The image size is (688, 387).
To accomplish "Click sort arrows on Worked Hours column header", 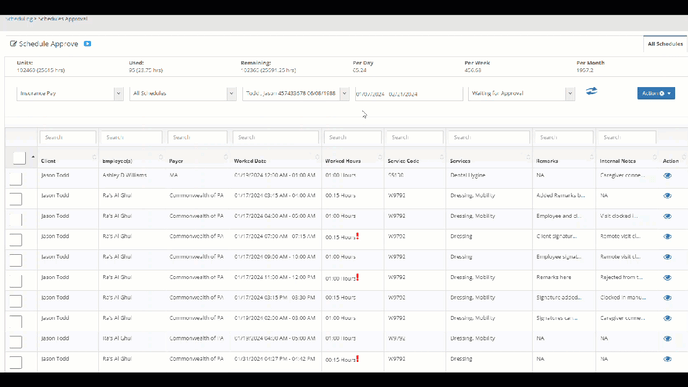I will [380, 157].
